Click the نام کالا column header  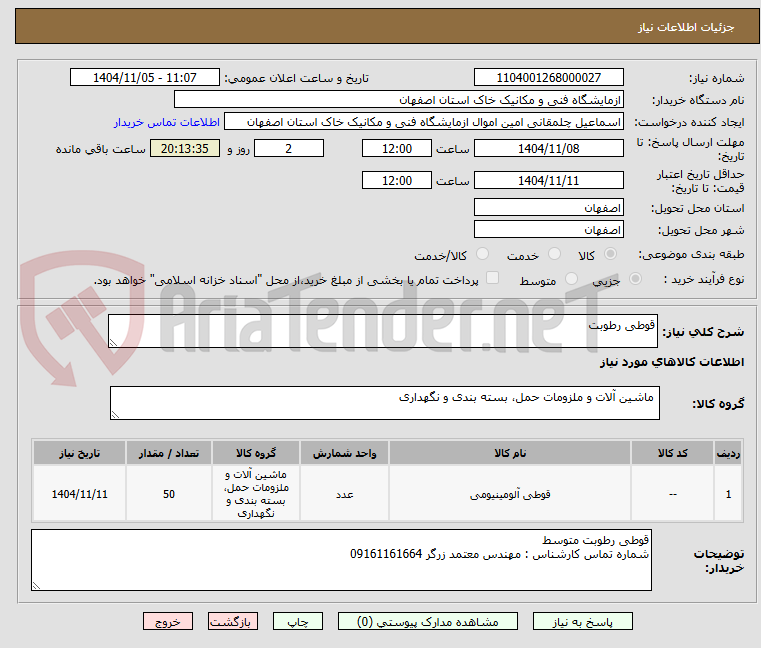510,453
